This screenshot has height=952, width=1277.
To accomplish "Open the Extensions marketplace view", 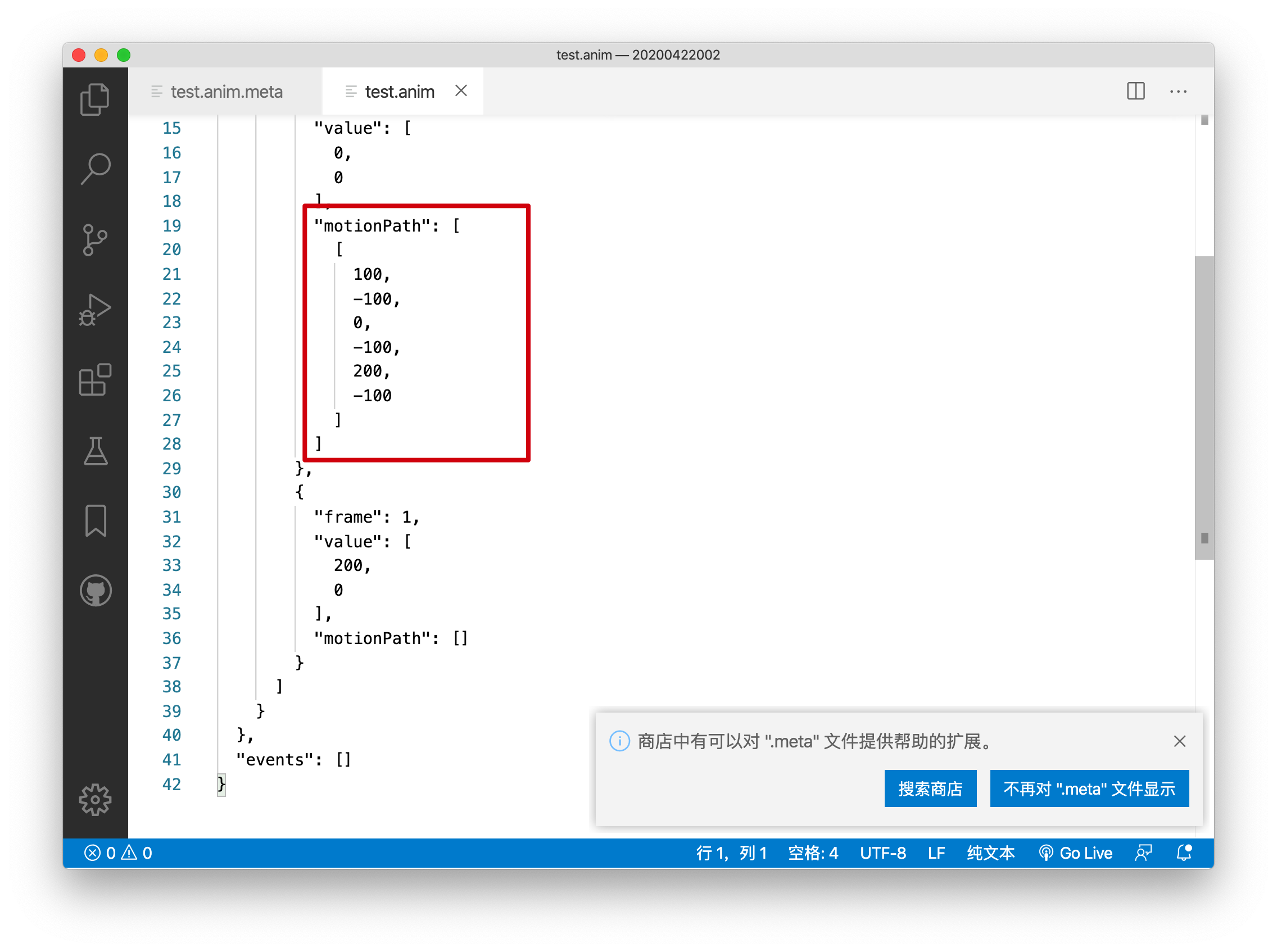I will point(95,380).
